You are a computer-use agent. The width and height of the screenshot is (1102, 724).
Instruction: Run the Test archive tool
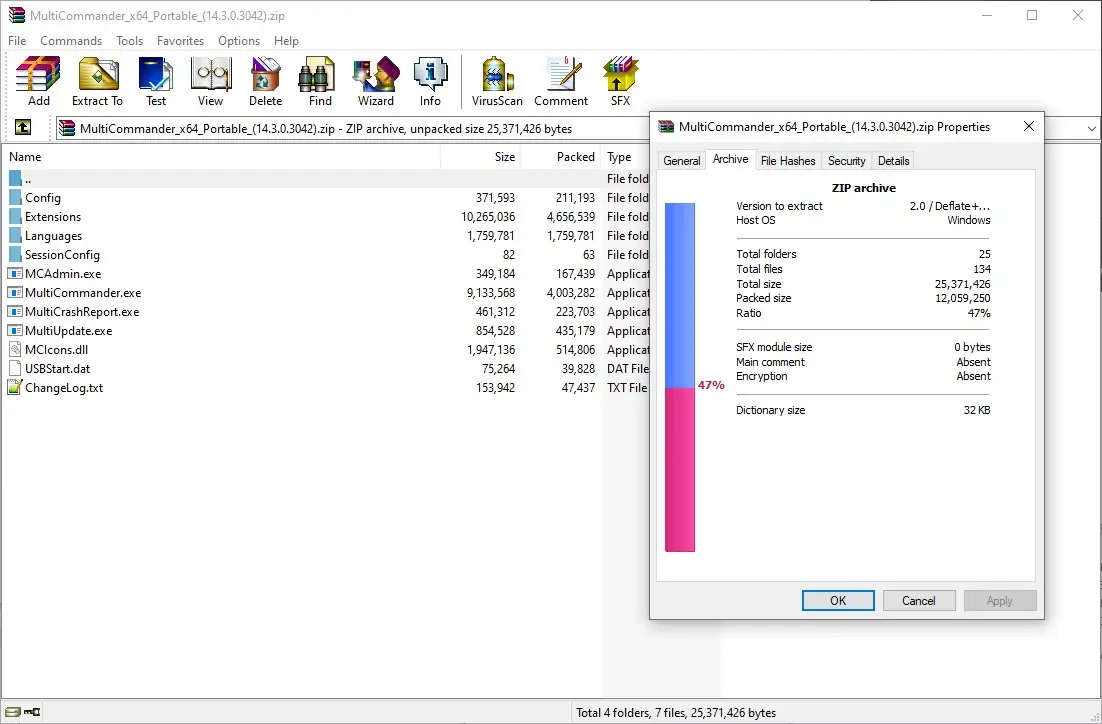[x=155, y=80]
